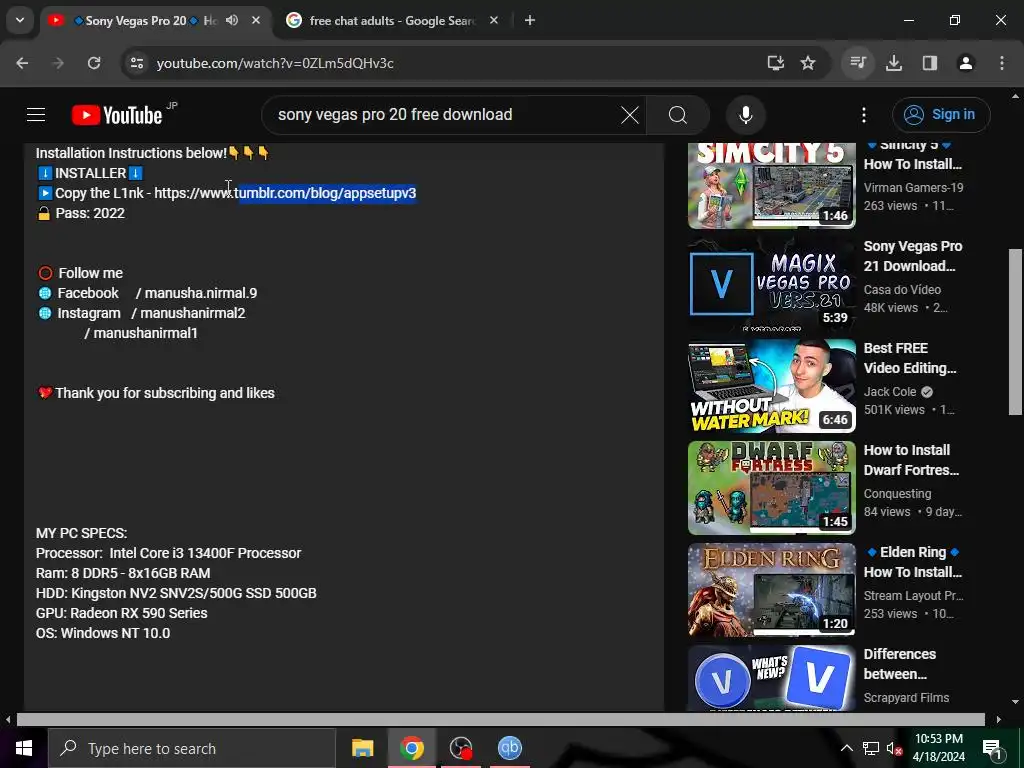Click the Pass: 2022 text
1024x768 pixels.
point(90,214)
